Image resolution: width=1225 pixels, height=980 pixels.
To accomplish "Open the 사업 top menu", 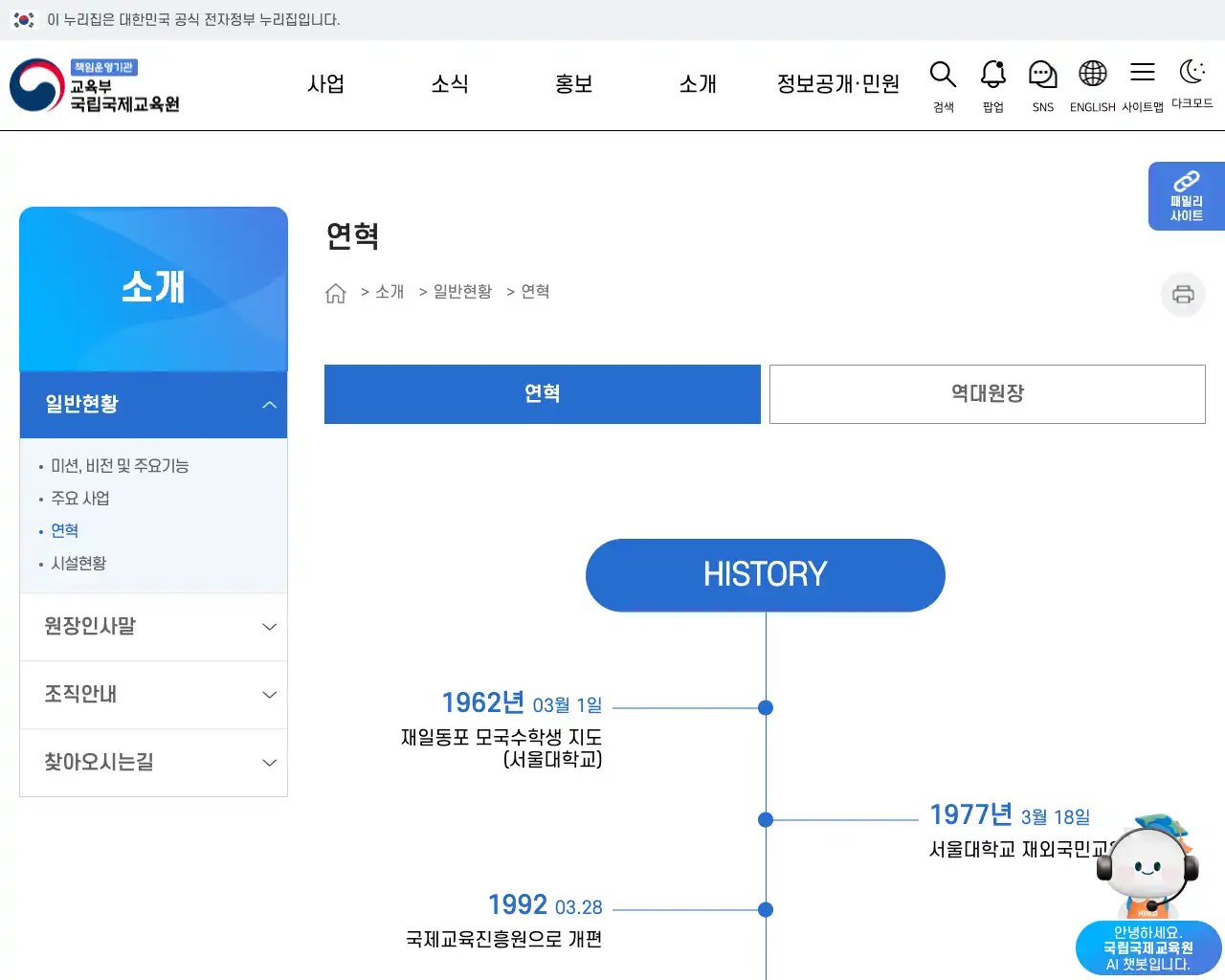I will coord(325,84).
